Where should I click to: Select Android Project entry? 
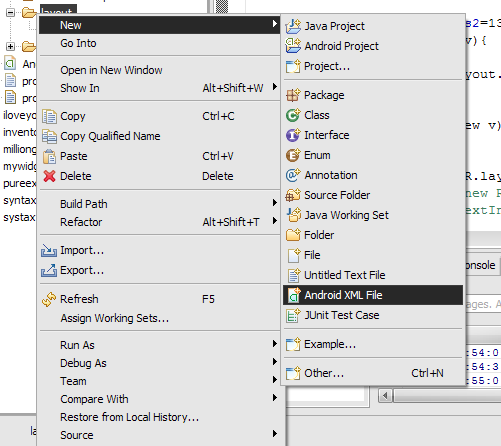(373, 46)
